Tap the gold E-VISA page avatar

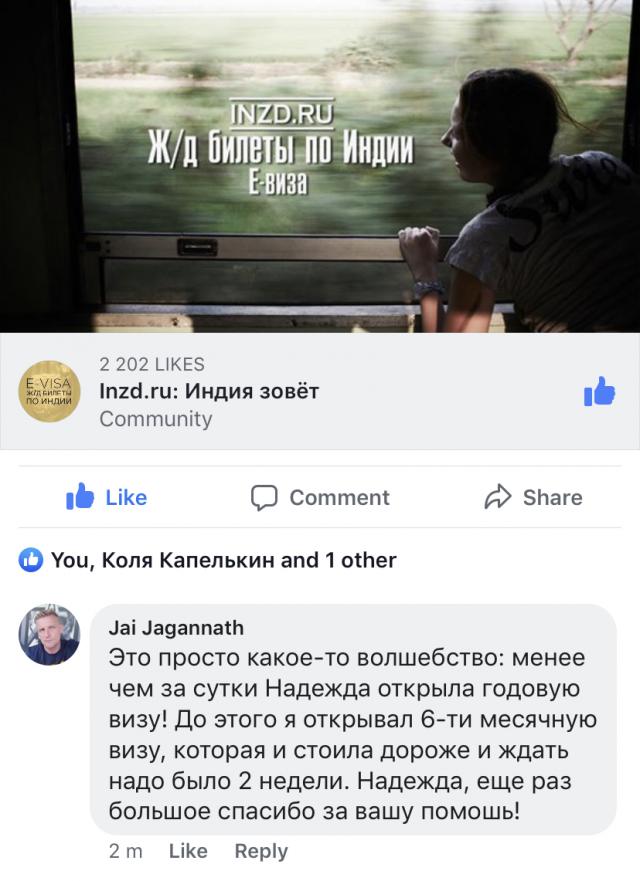(x=49, y=391)
